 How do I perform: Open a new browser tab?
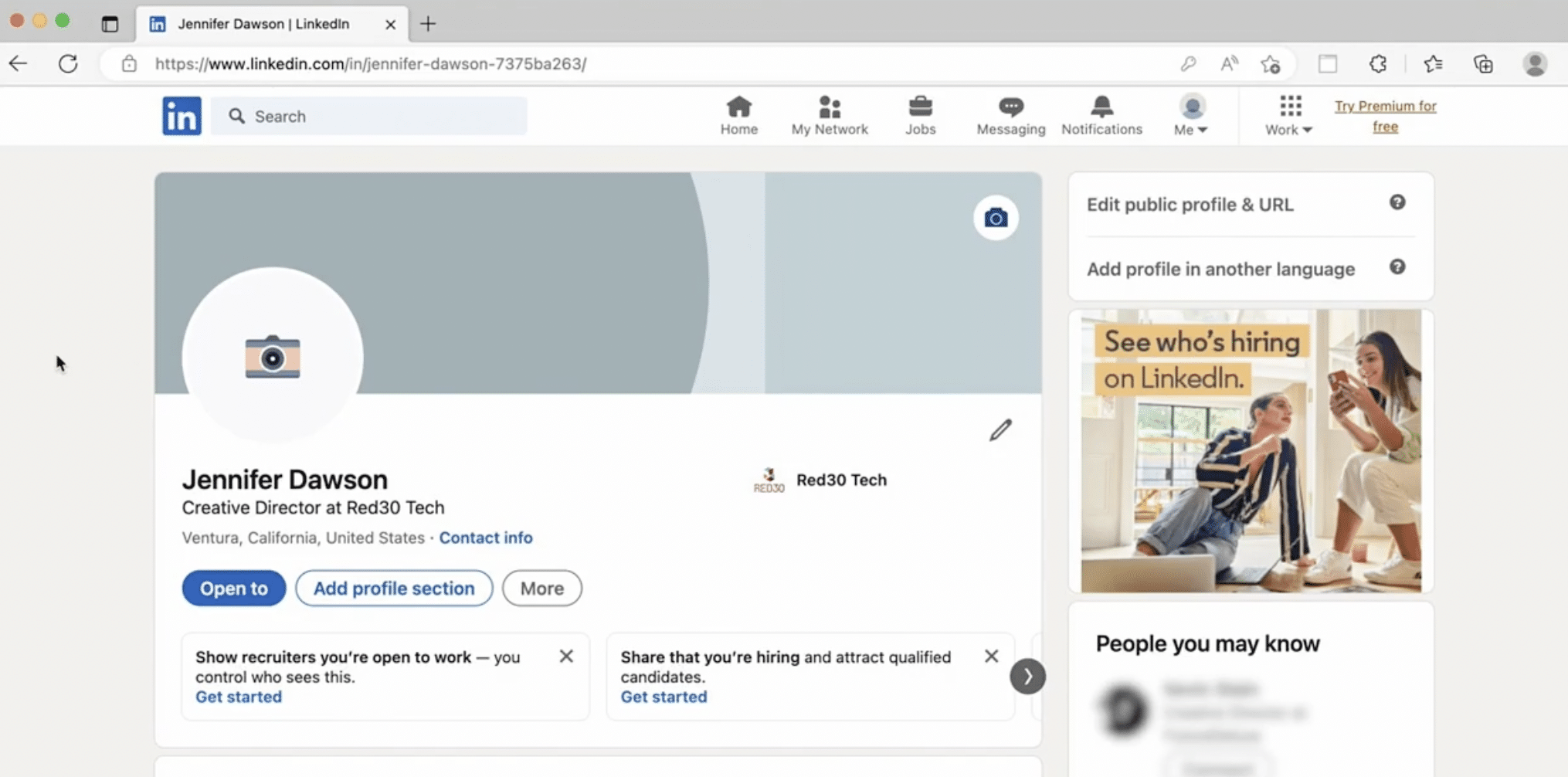(427, 23)
